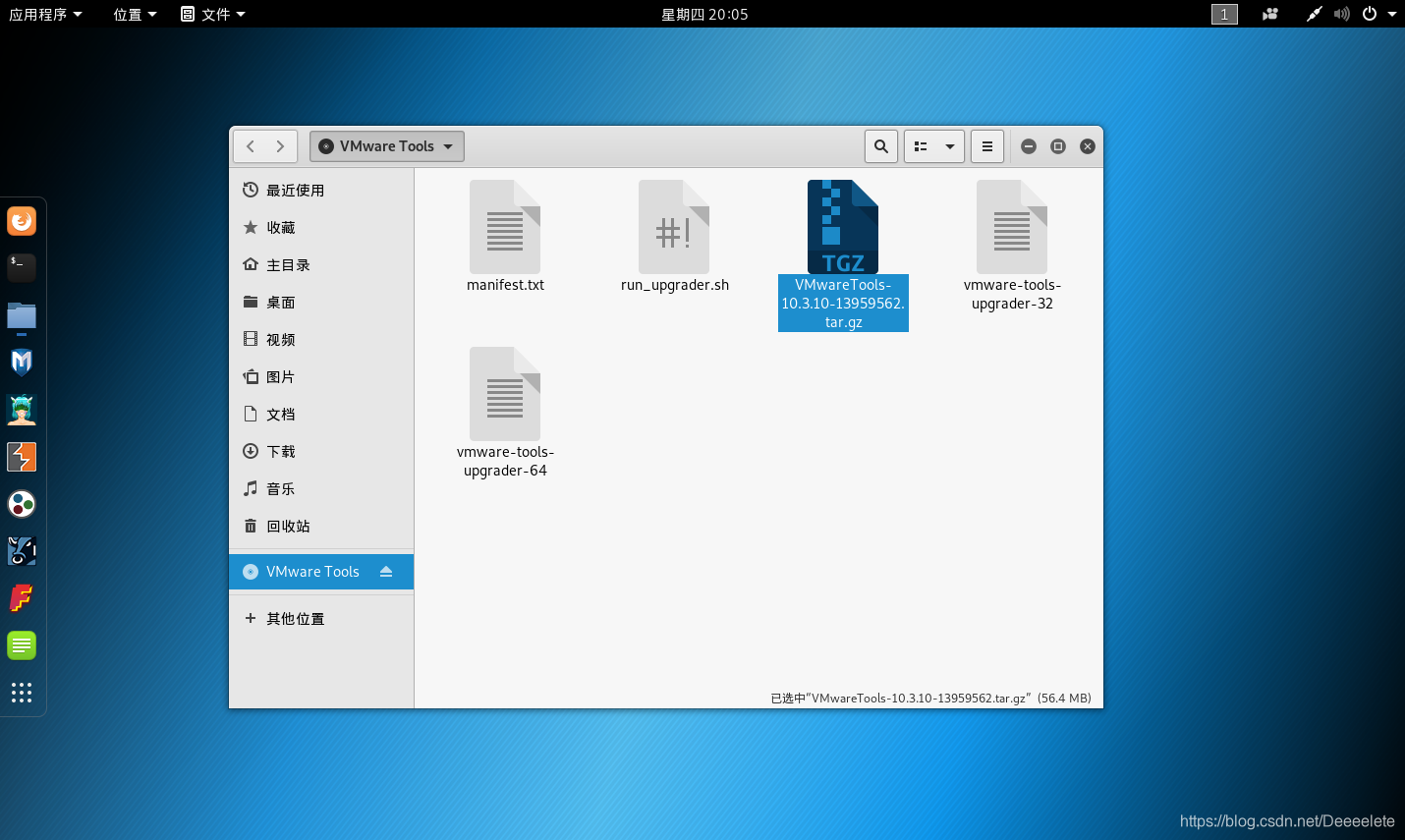The height and width of the screenshot is (840, 1405).
Task: Go back in file manager
Action: click(251, 146)
